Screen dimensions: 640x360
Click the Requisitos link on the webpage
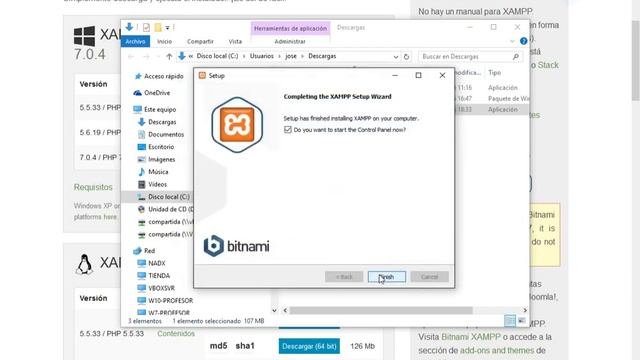[93, 187]
